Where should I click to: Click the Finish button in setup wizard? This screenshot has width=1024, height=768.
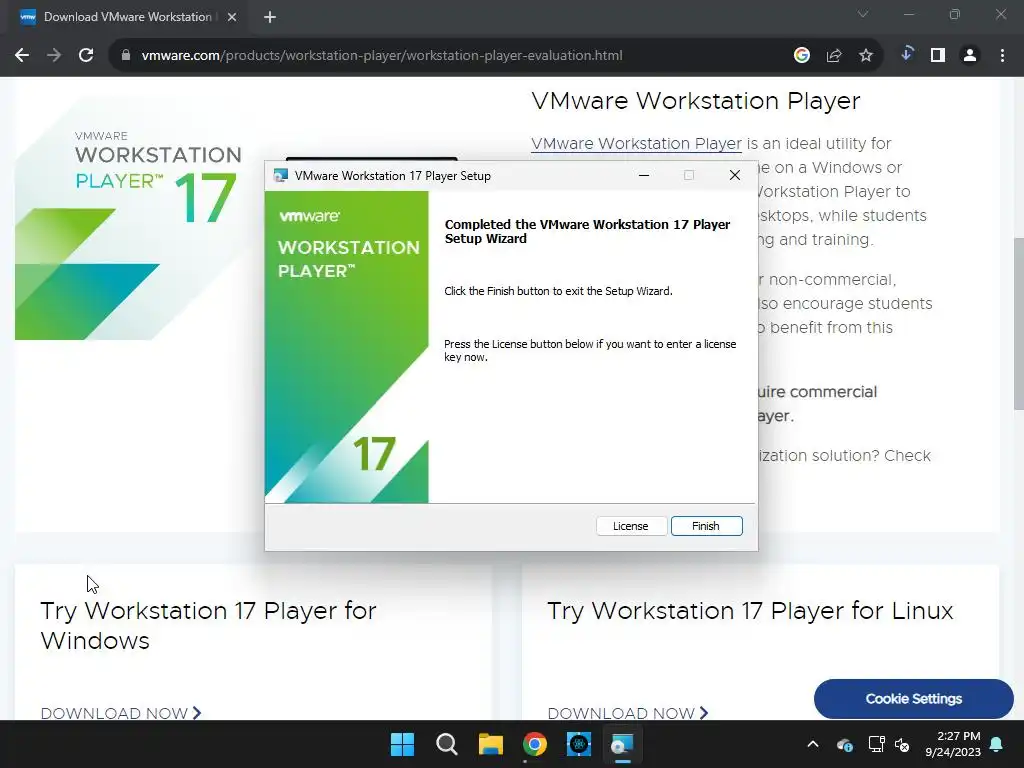707,526
